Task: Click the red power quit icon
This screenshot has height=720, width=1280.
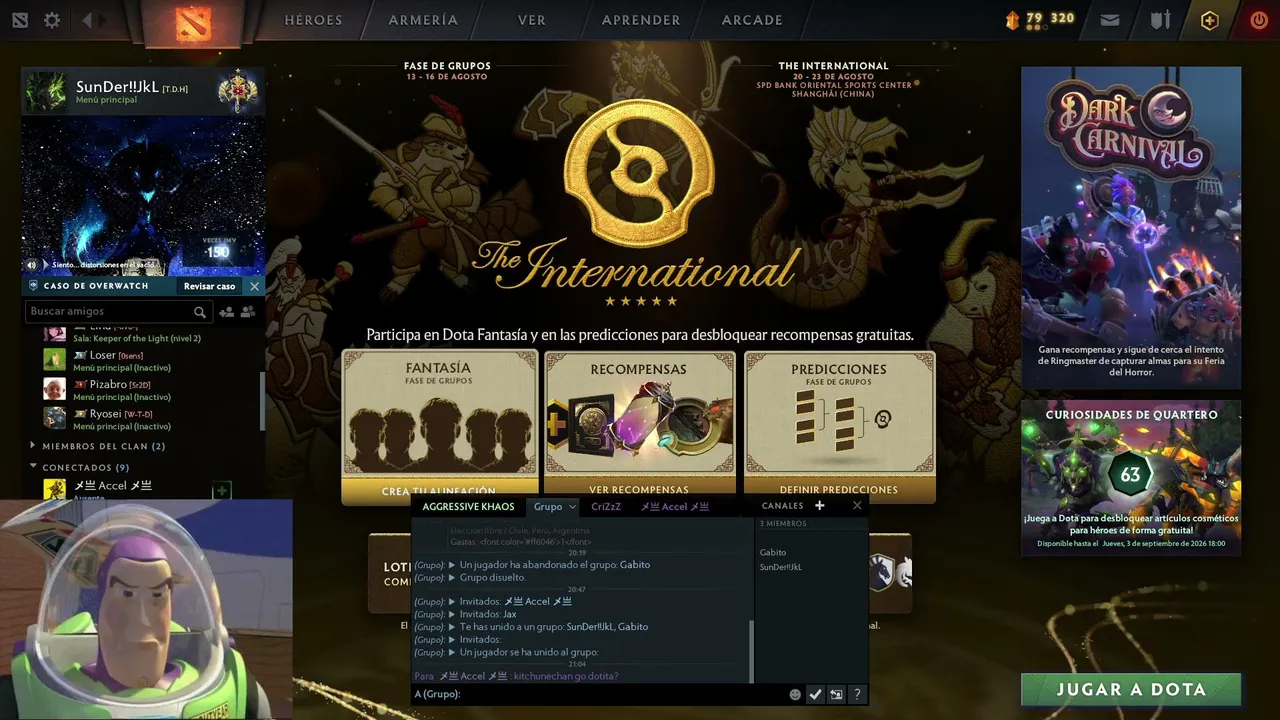Action: (1259, 20)
